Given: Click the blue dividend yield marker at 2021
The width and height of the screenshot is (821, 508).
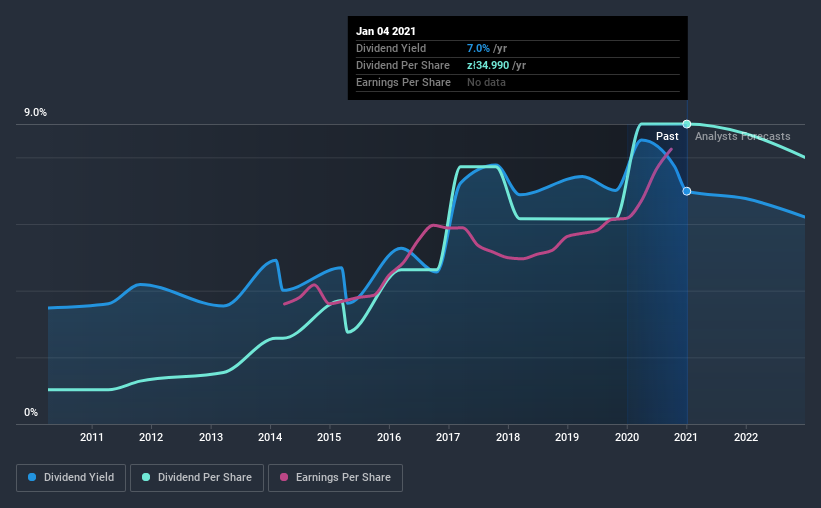Looking at the screenshot, I should [x=687, y=191].
